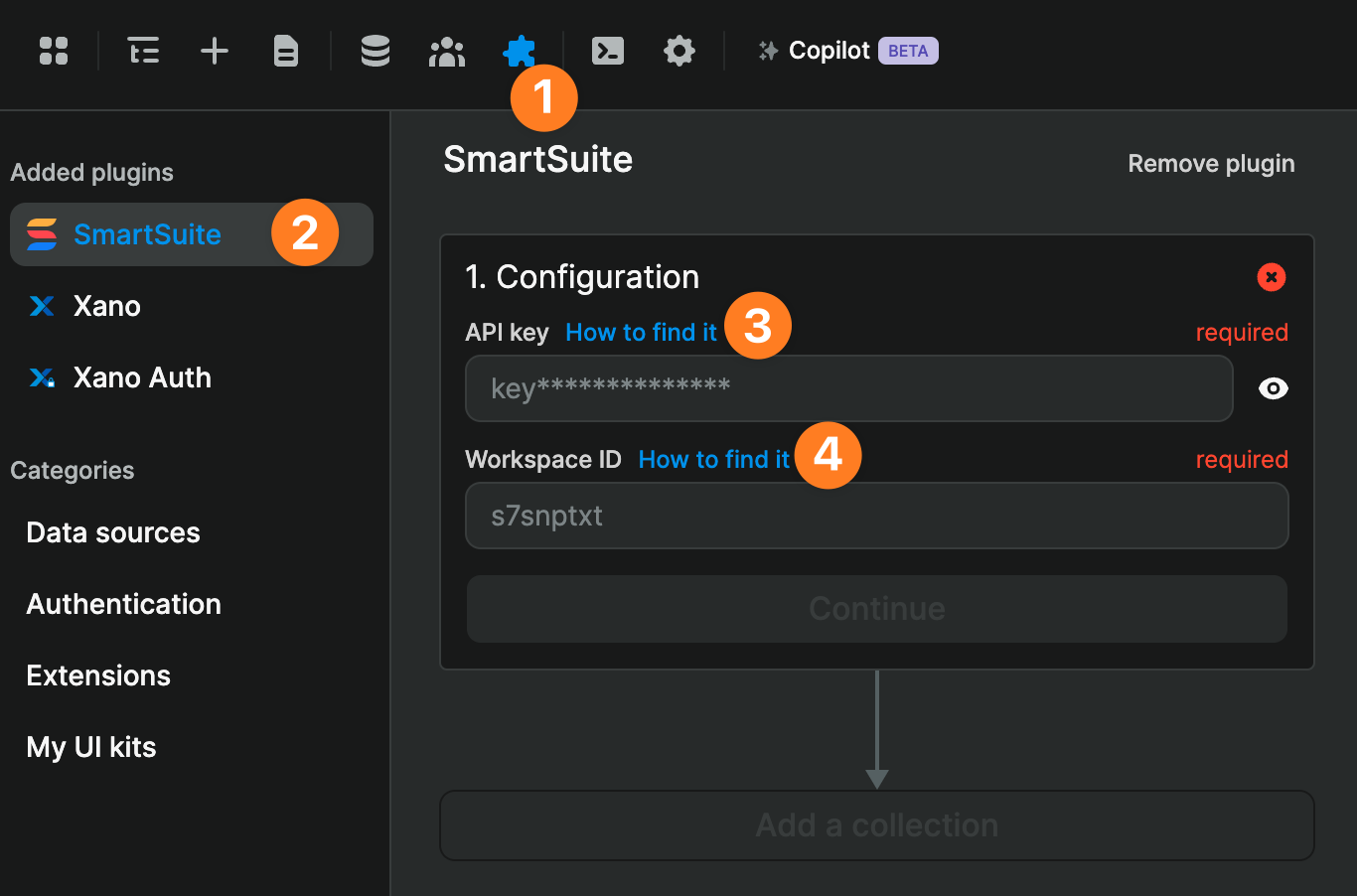Open 'How to find it' link for API key
The width and height of the screenshot is (1357, 896).
coord(641,332)
